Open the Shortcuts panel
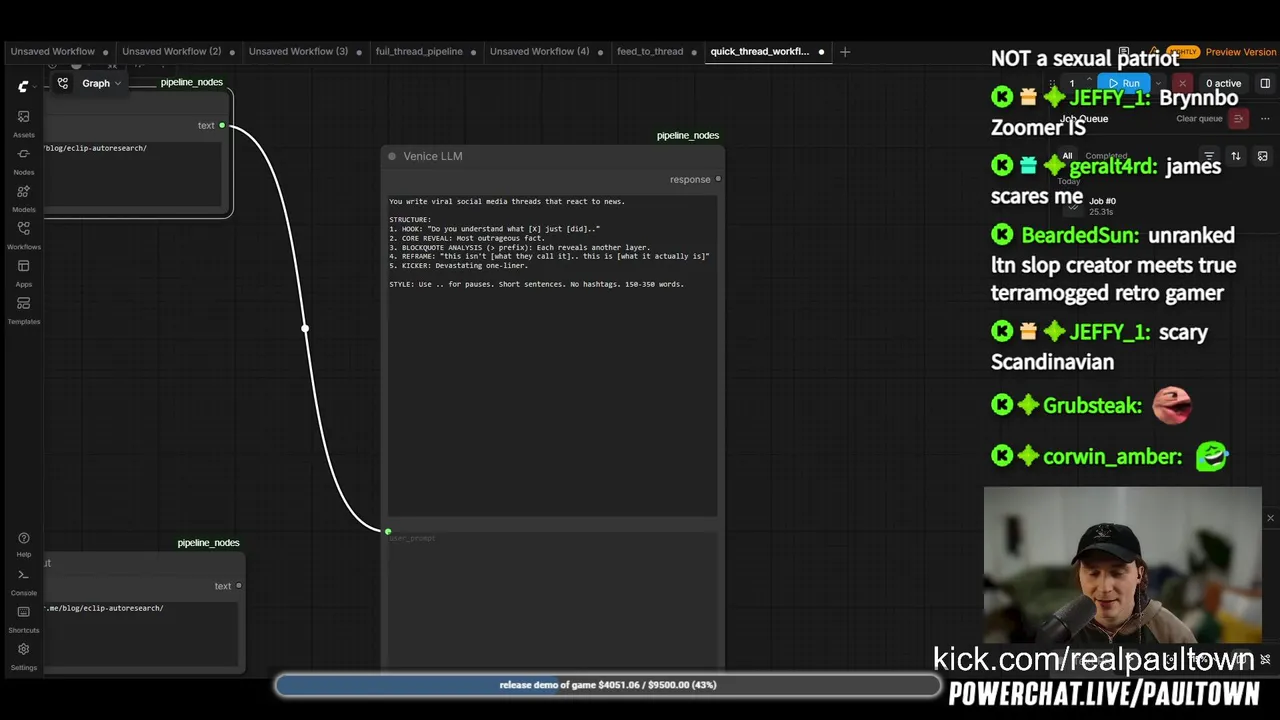This screenshot has width=1280, height=720. click(x=23, y=618)
